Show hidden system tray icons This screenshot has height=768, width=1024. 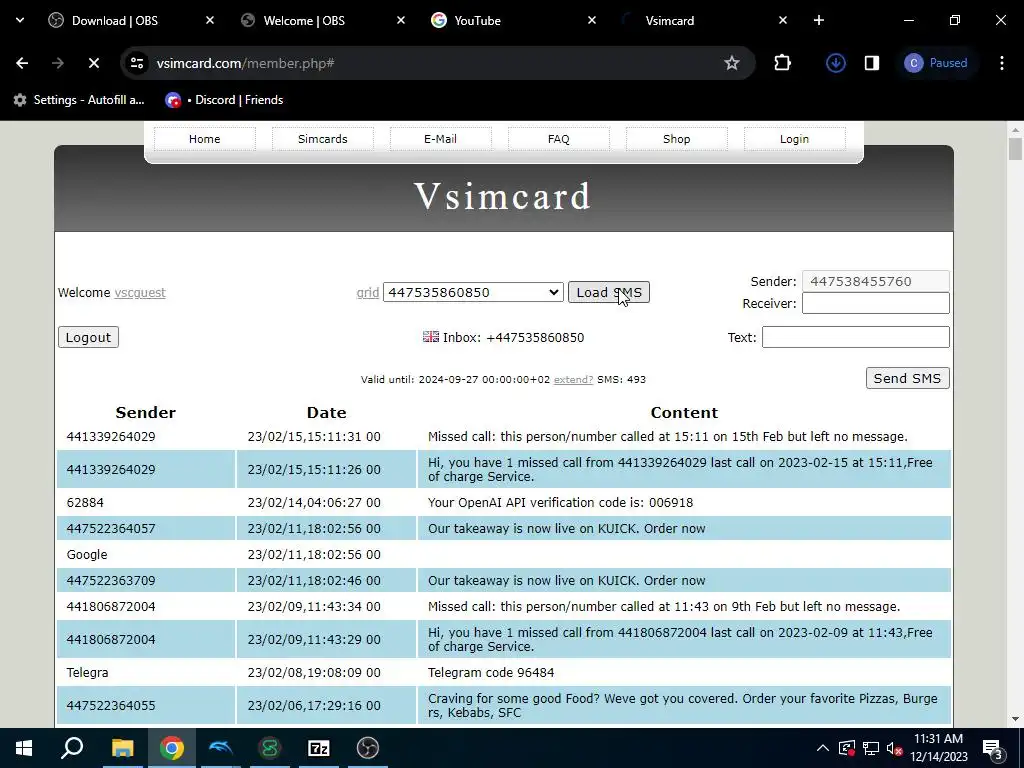(x=823, y=748)
